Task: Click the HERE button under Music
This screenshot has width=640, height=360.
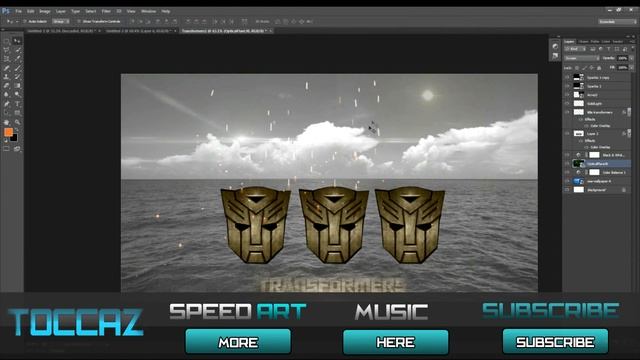Action: pyautogui.click(x=396, y=342)
